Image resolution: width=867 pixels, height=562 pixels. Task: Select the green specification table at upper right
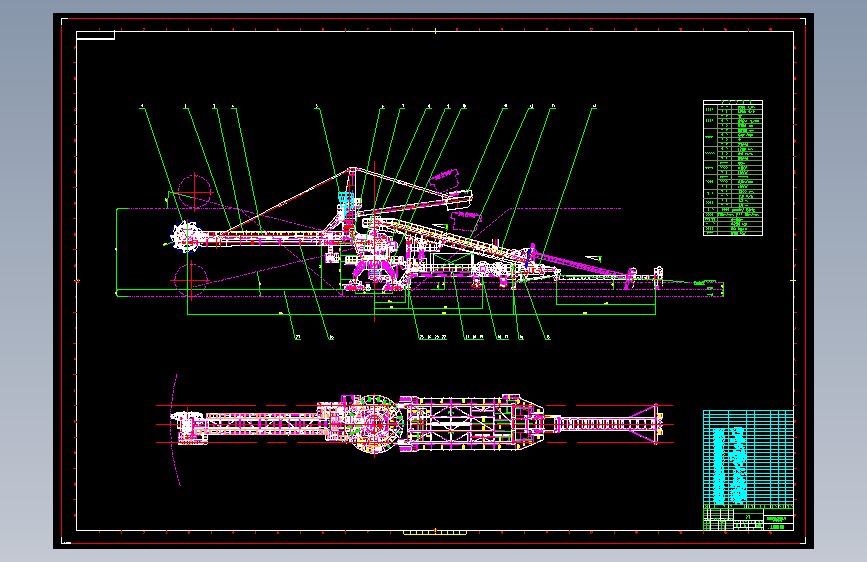[733, 168]
